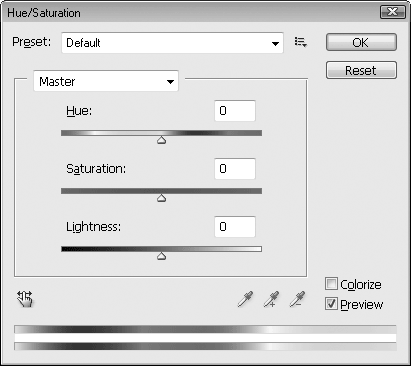Click the Preset label text
The width and height of the screenshot is (411, 366).
(x=32, y=42)
